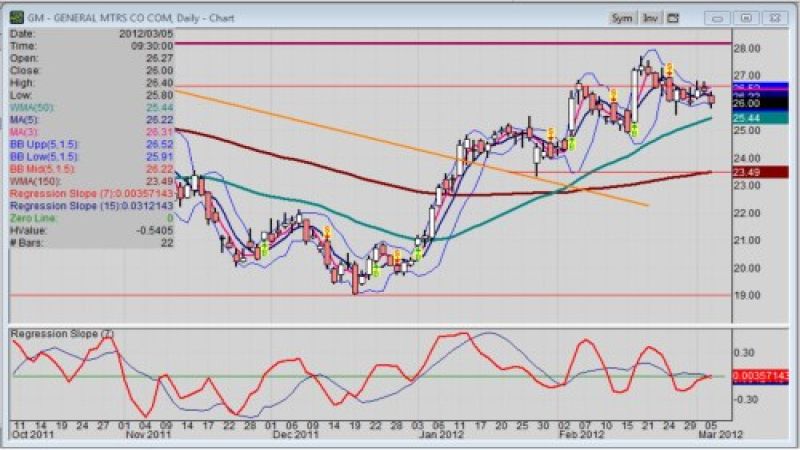Image resolution: width=800 pixels, height=450 pixels.
Task: Click the MA(3) value 26.31
Action: tap(160, 132)
